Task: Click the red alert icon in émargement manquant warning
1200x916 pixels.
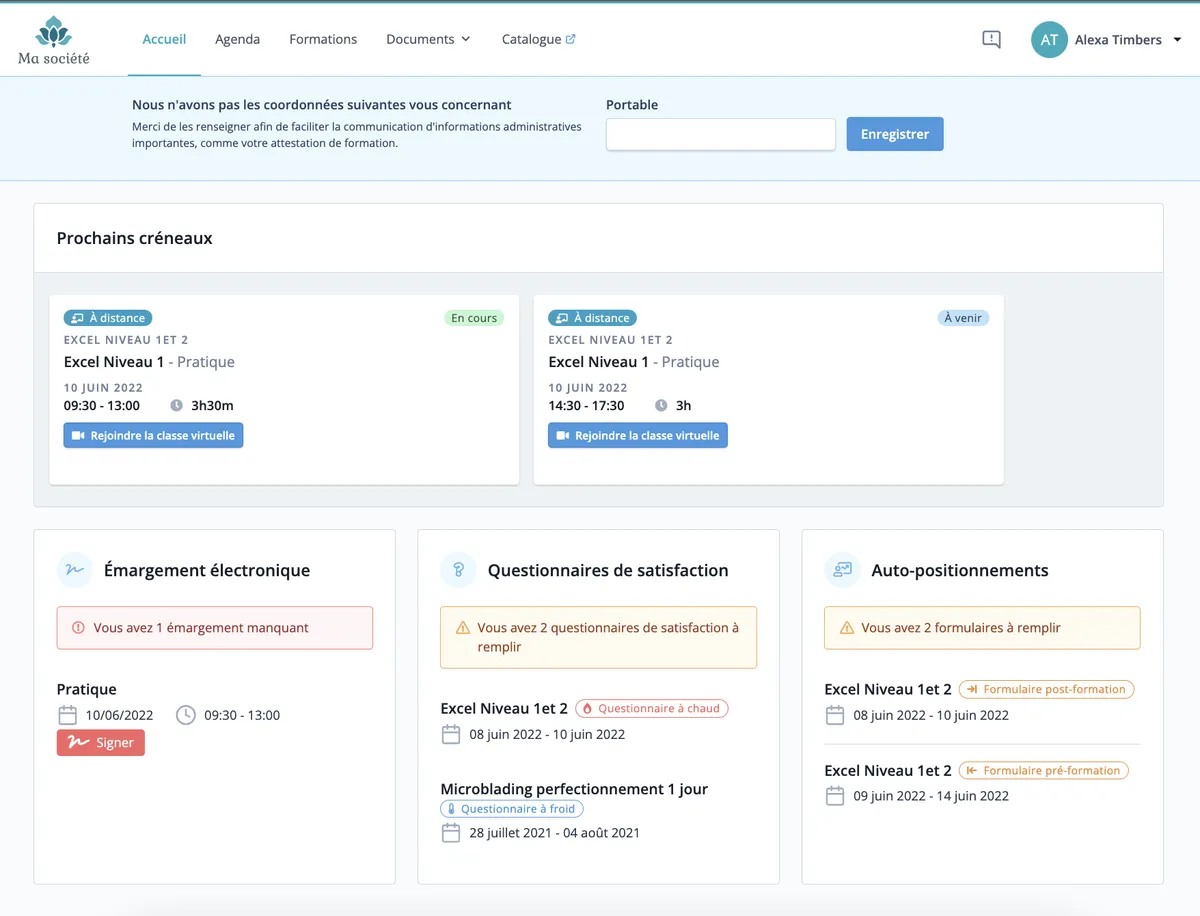Action: [79, 628]
